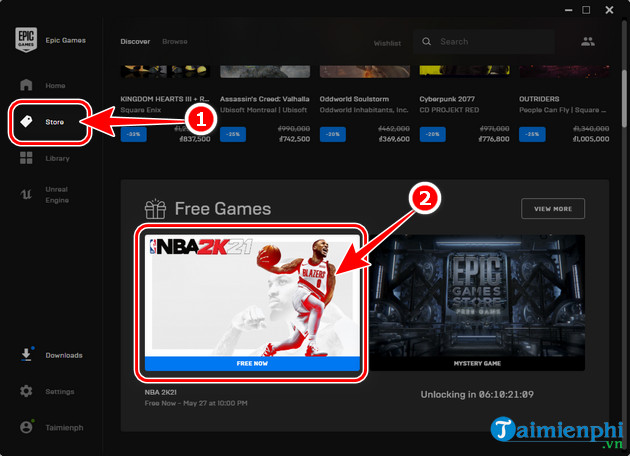
Task: Switch to the Discover tab
Action: [135, 41]
